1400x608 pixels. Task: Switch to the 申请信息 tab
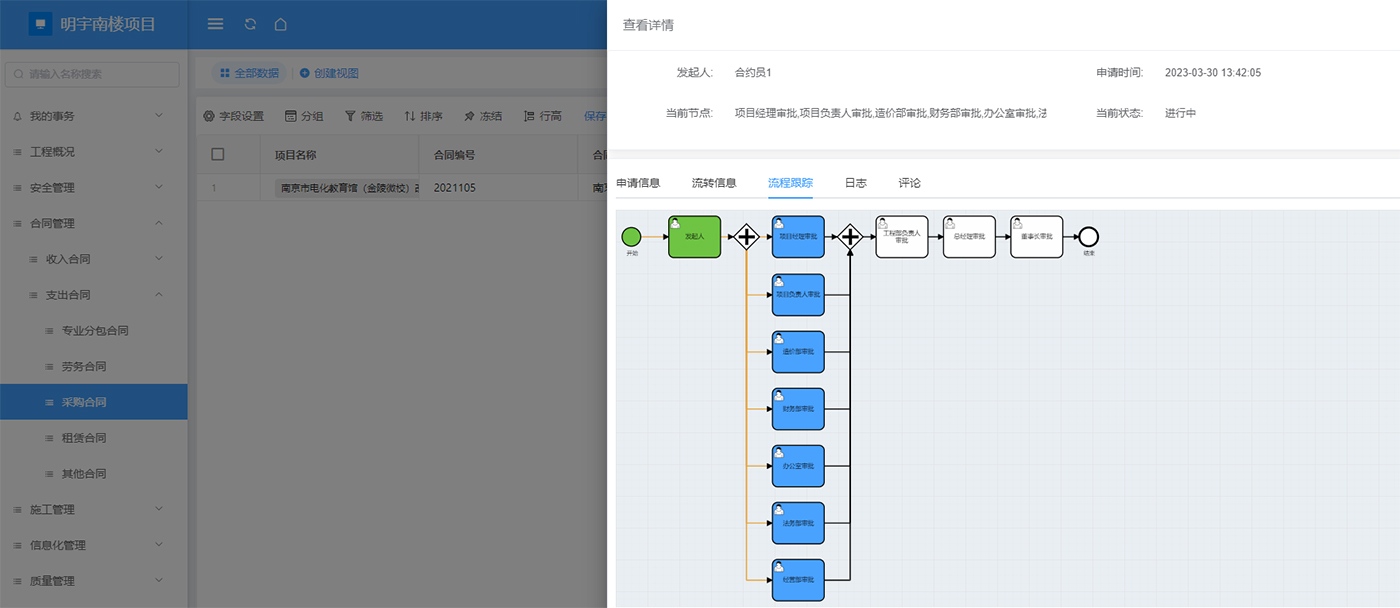[638, 183]
